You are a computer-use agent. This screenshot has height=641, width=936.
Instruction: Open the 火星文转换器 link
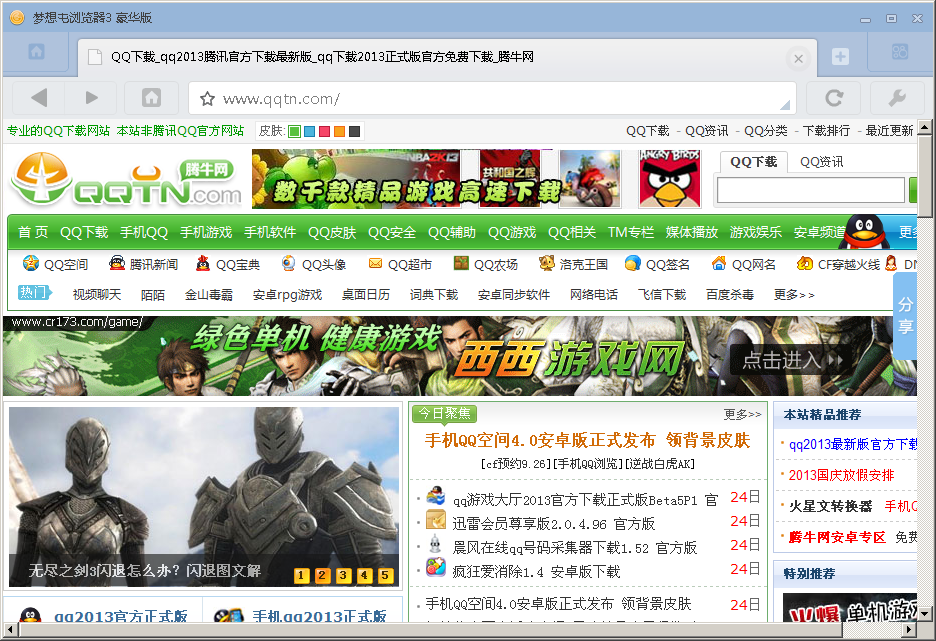pos(830,507)
